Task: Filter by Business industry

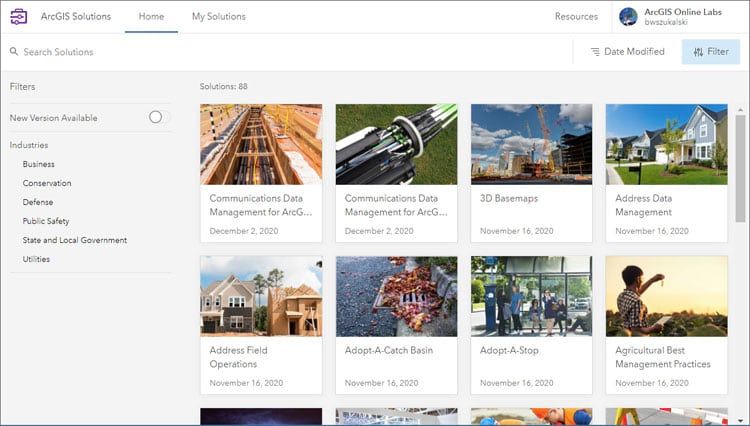Action: pos(38,164)
